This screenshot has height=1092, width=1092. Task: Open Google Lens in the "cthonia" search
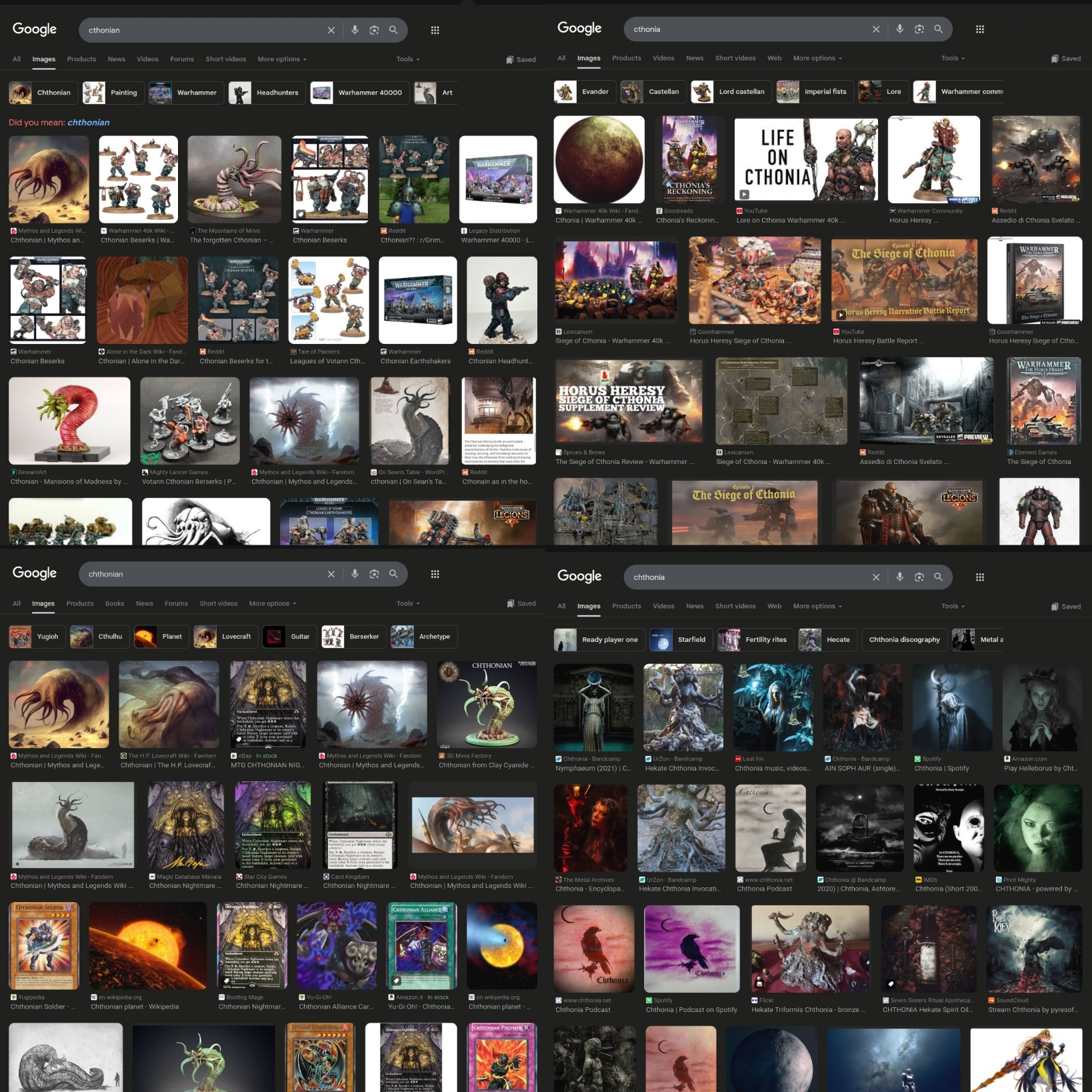pyautogui.click(x=919, y=29)
